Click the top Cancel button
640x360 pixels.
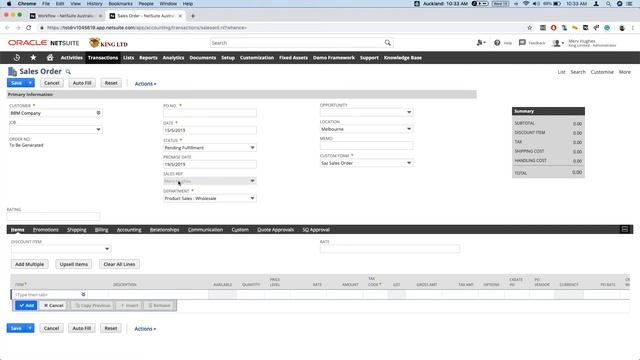tap(51, 83)
